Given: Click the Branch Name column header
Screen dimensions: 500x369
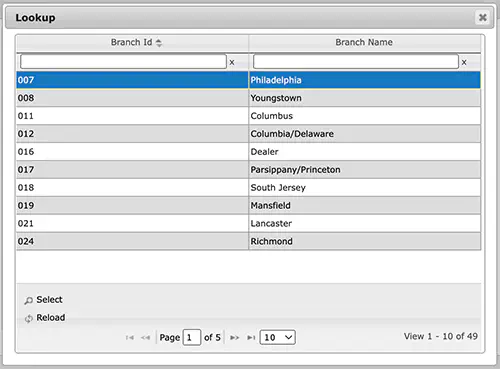Looking at the screenshot, I should [364, 43].
